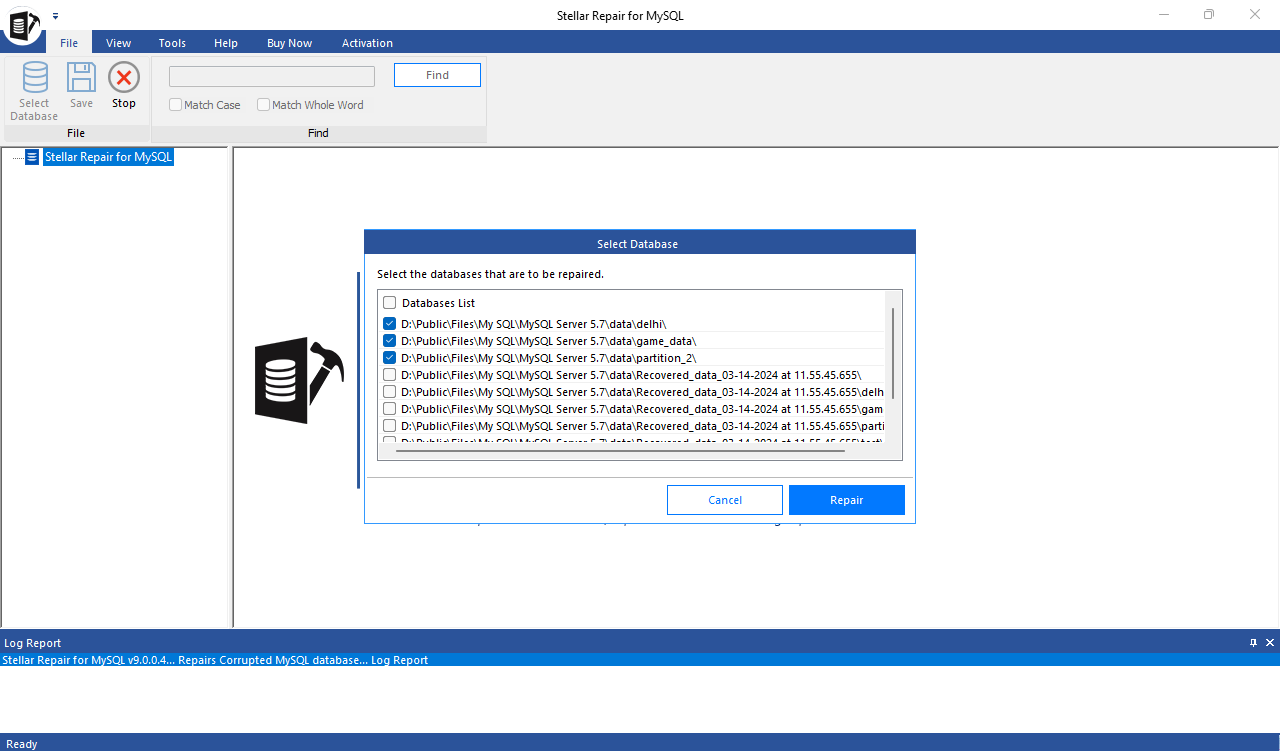Toggle the Match Case checkbox
Image resolution: width=1280 pixels, height=751 pixels.
(x=175, y=105)
